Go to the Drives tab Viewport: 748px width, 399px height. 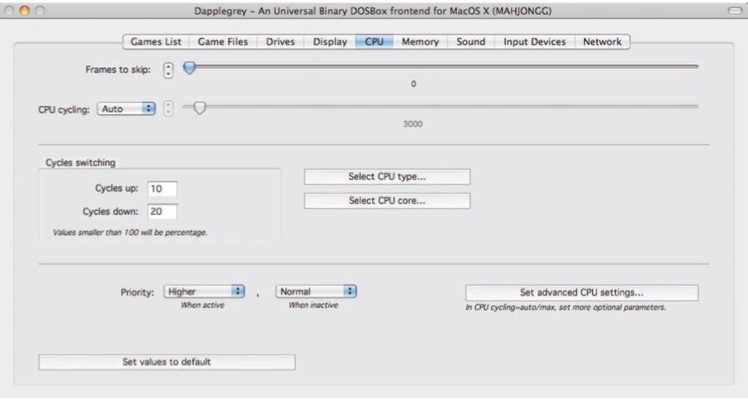(x=280, y=42)
